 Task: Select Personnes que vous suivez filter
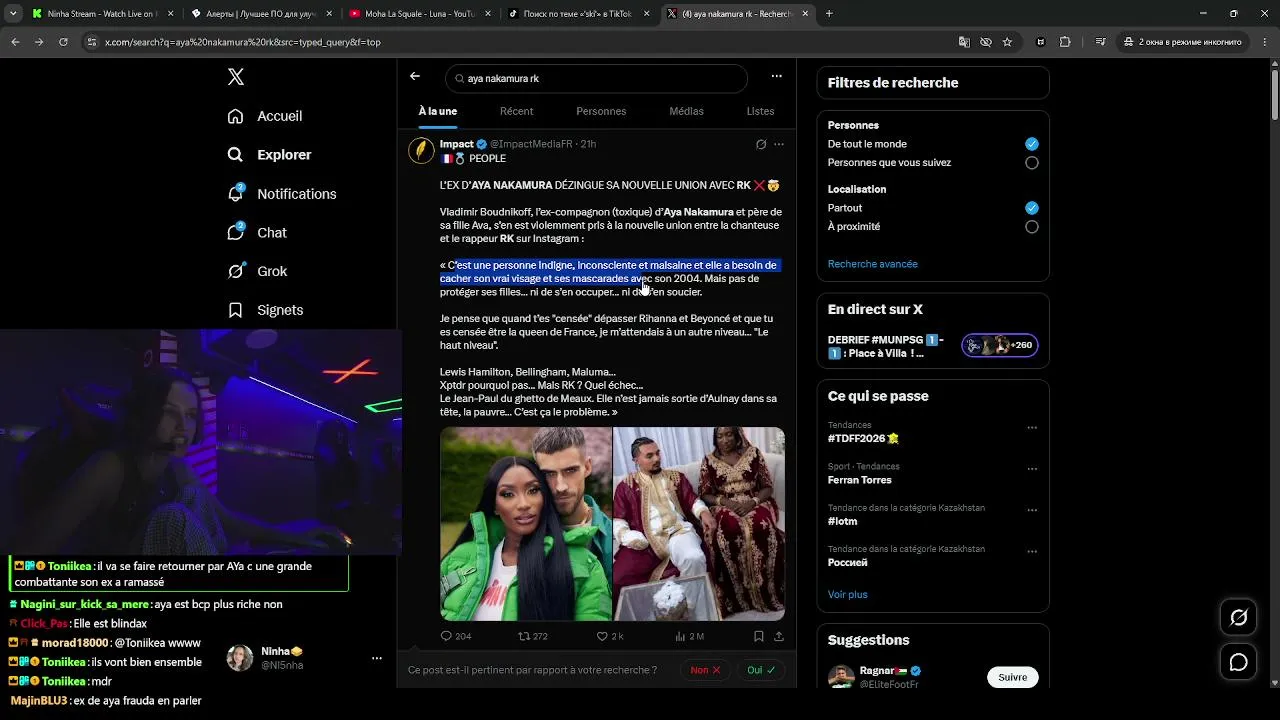point(1032,163)
